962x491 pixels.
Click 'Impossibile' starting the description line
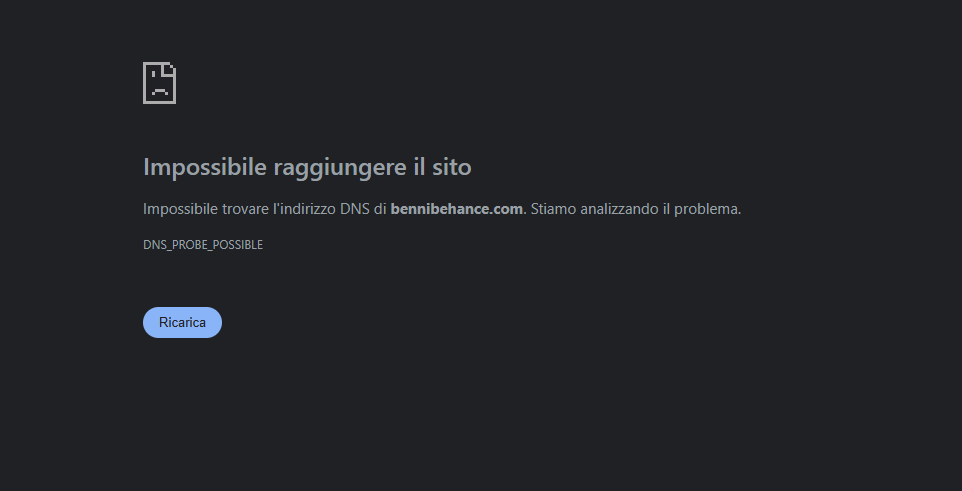180,209
